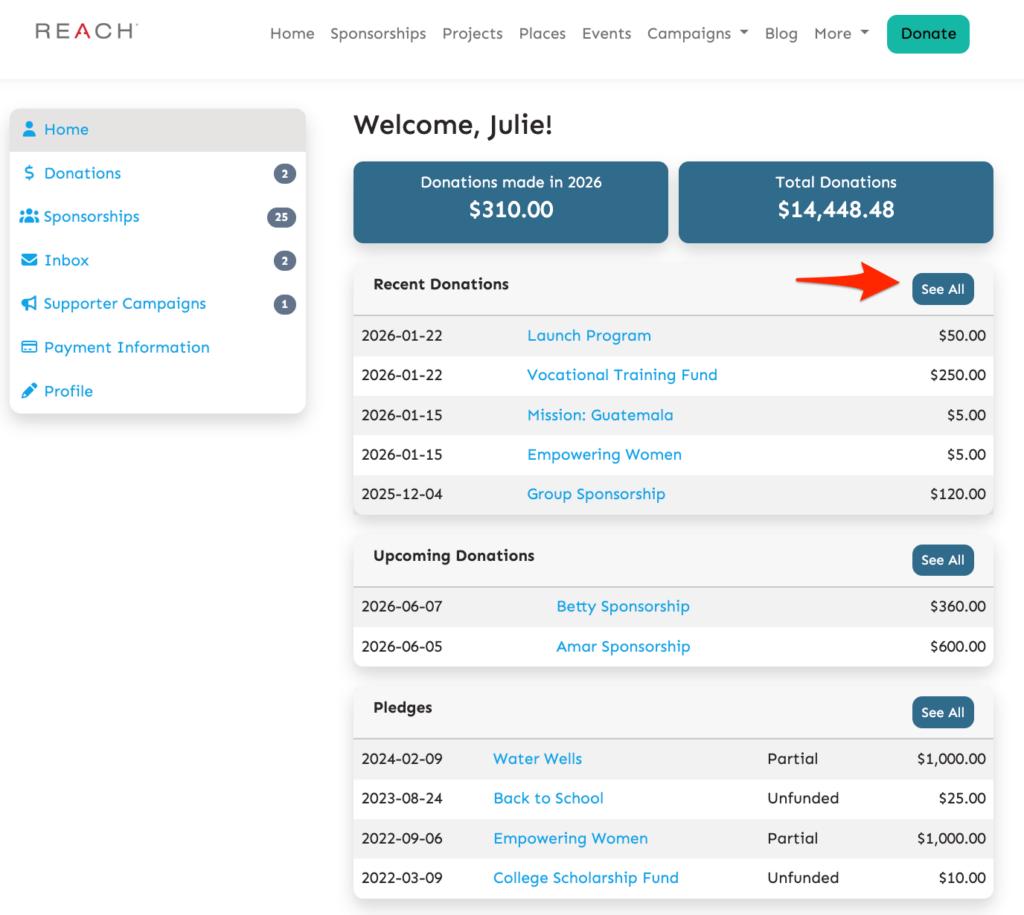See All recent donations

coord(942,288)
